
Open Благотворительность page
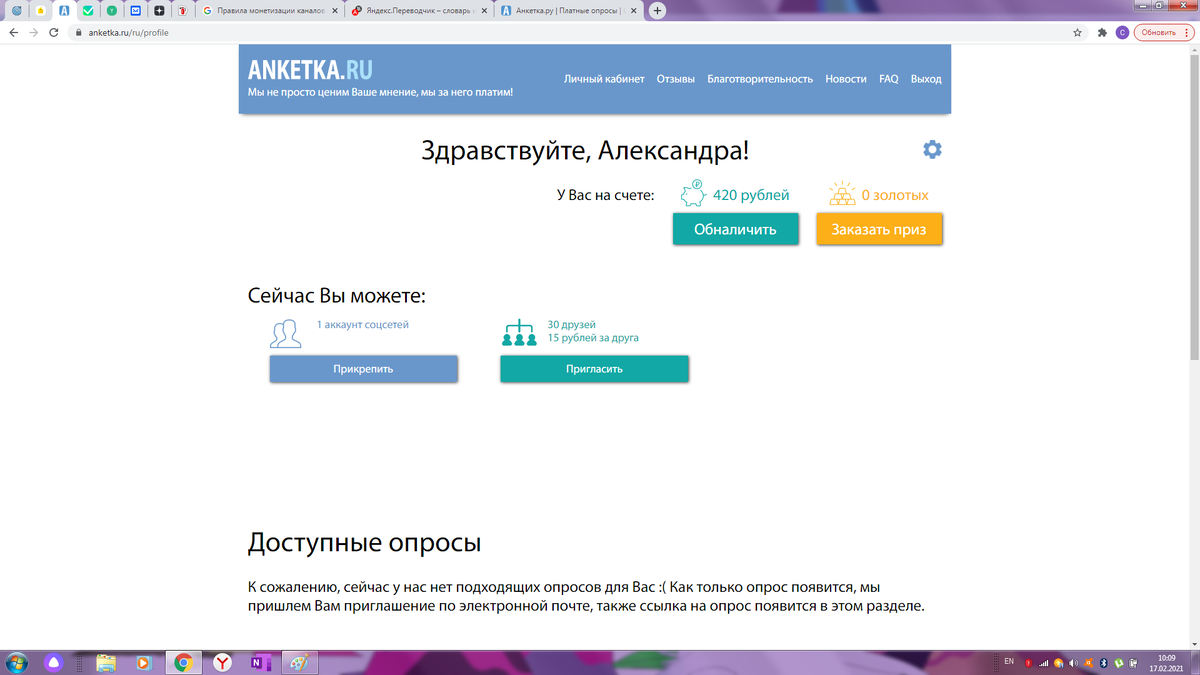pos(760,79)
